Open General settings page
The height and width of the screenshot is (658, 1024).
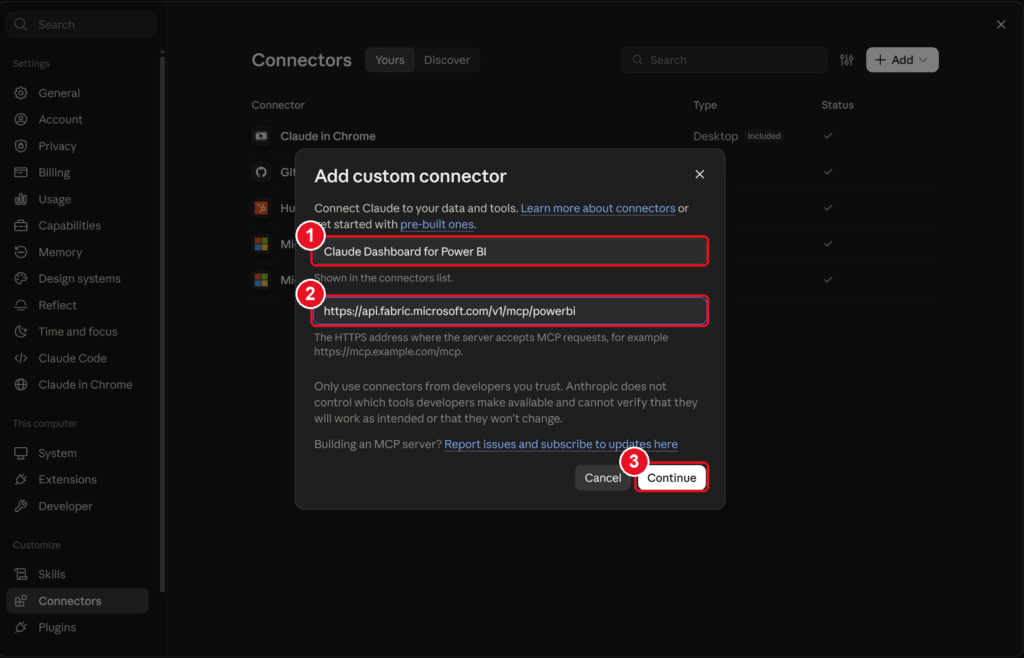78,93
